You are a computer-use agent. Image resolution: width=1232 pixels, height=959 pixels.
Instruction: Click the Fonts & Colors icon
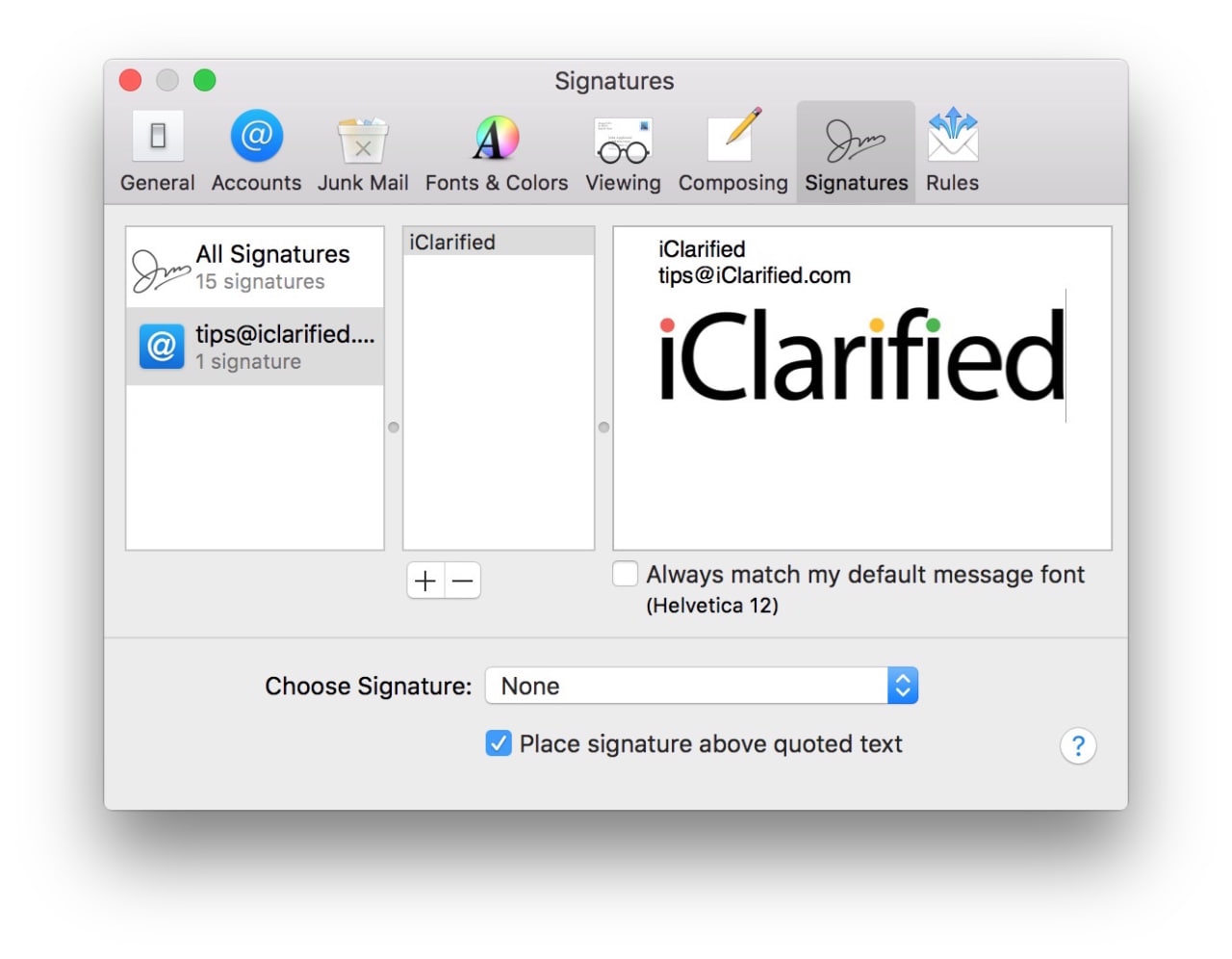(495, 140)
